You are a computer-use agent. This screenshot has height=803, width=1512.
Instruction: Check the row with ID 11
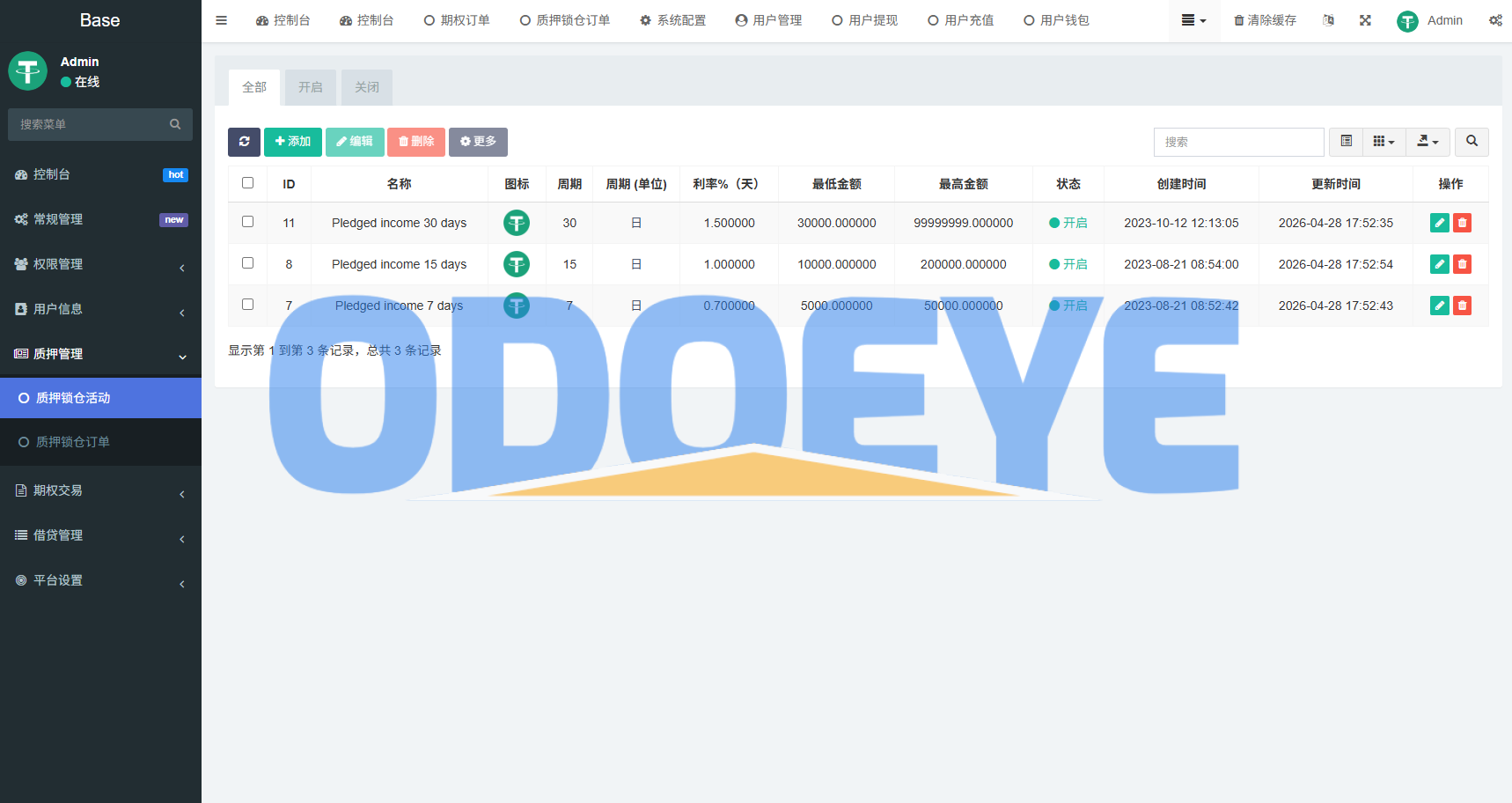tap(247, 222)
